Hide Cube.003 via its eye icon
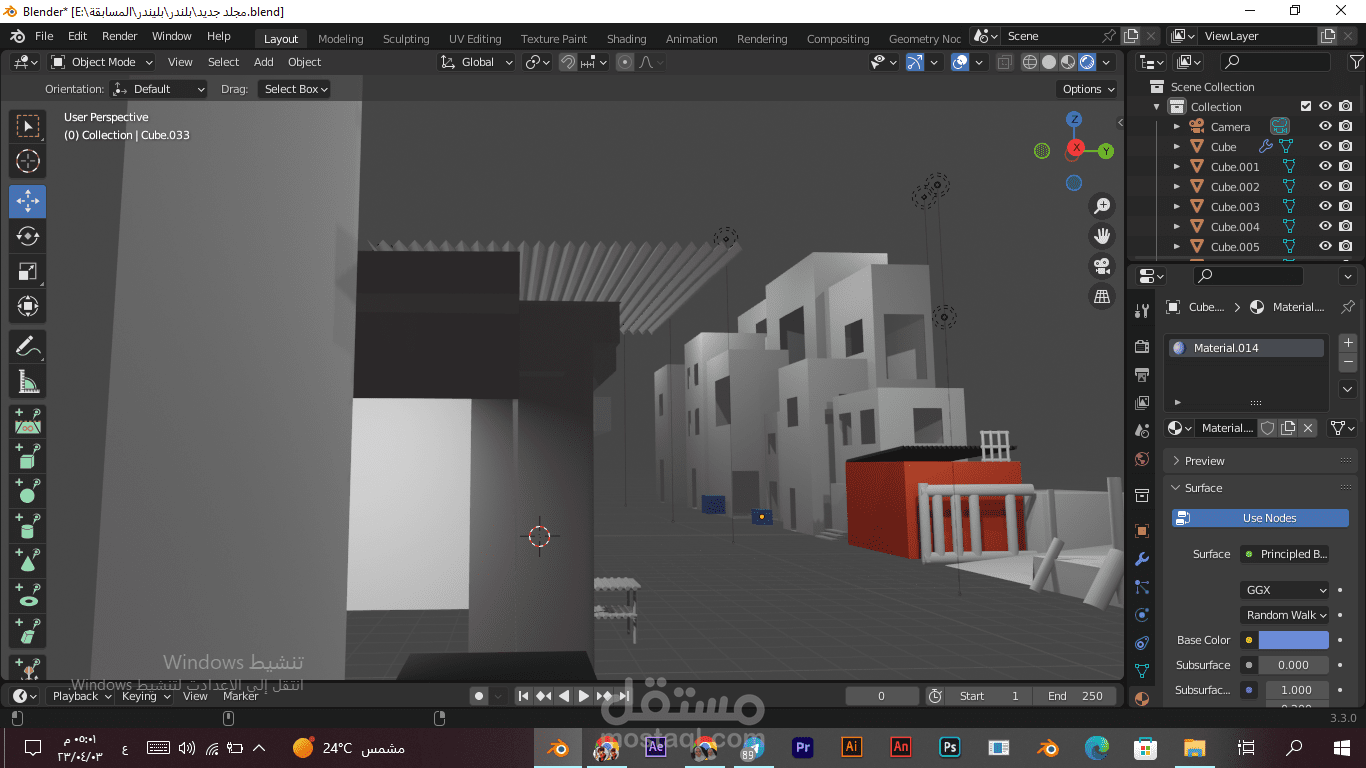1366x768 pixels. [x=1325, y=206]
